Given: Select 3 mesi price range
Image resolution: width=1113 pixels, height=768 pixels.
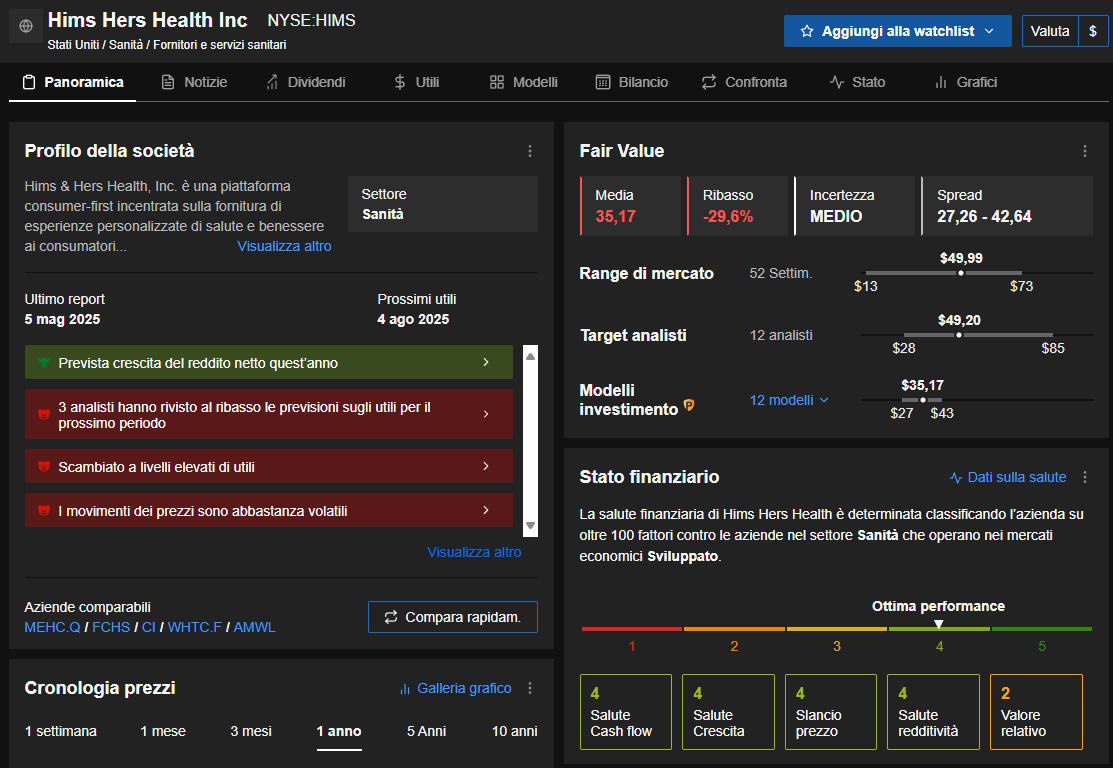Looking at the screenshot, I should (251, 731).
